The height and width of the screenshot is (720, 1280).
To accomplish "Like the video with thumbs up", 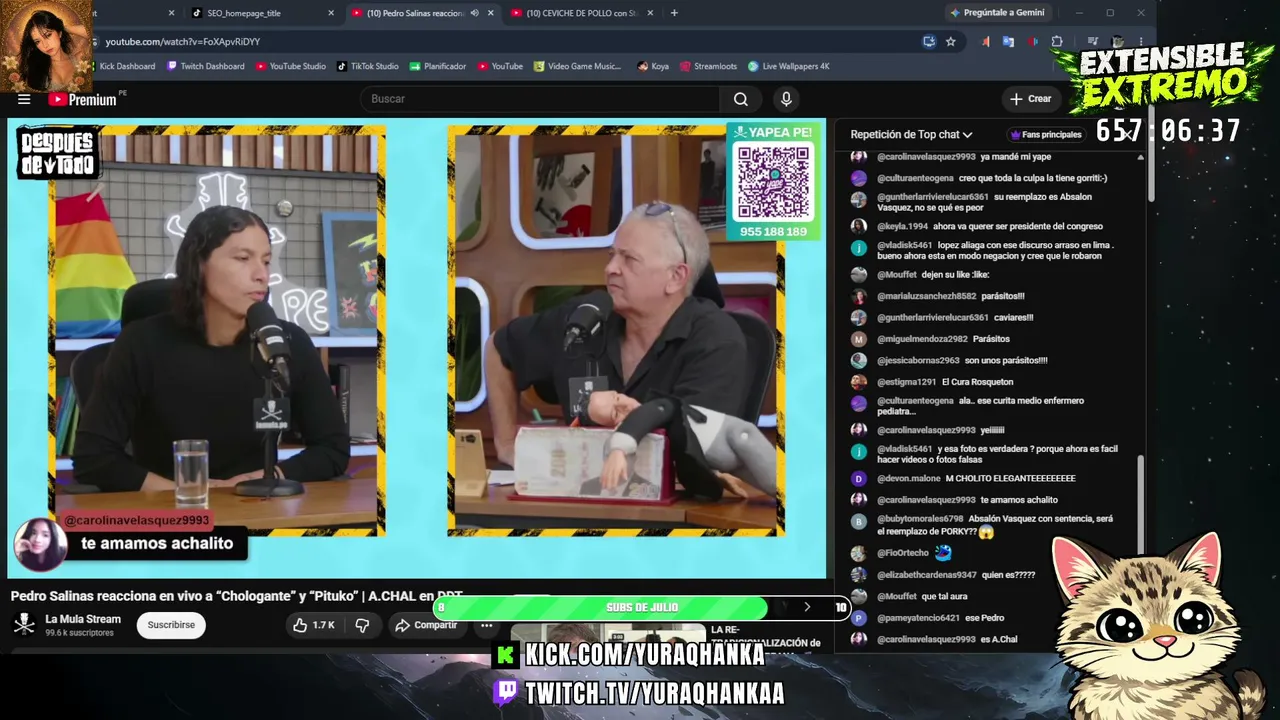I will tap(314, 625).
